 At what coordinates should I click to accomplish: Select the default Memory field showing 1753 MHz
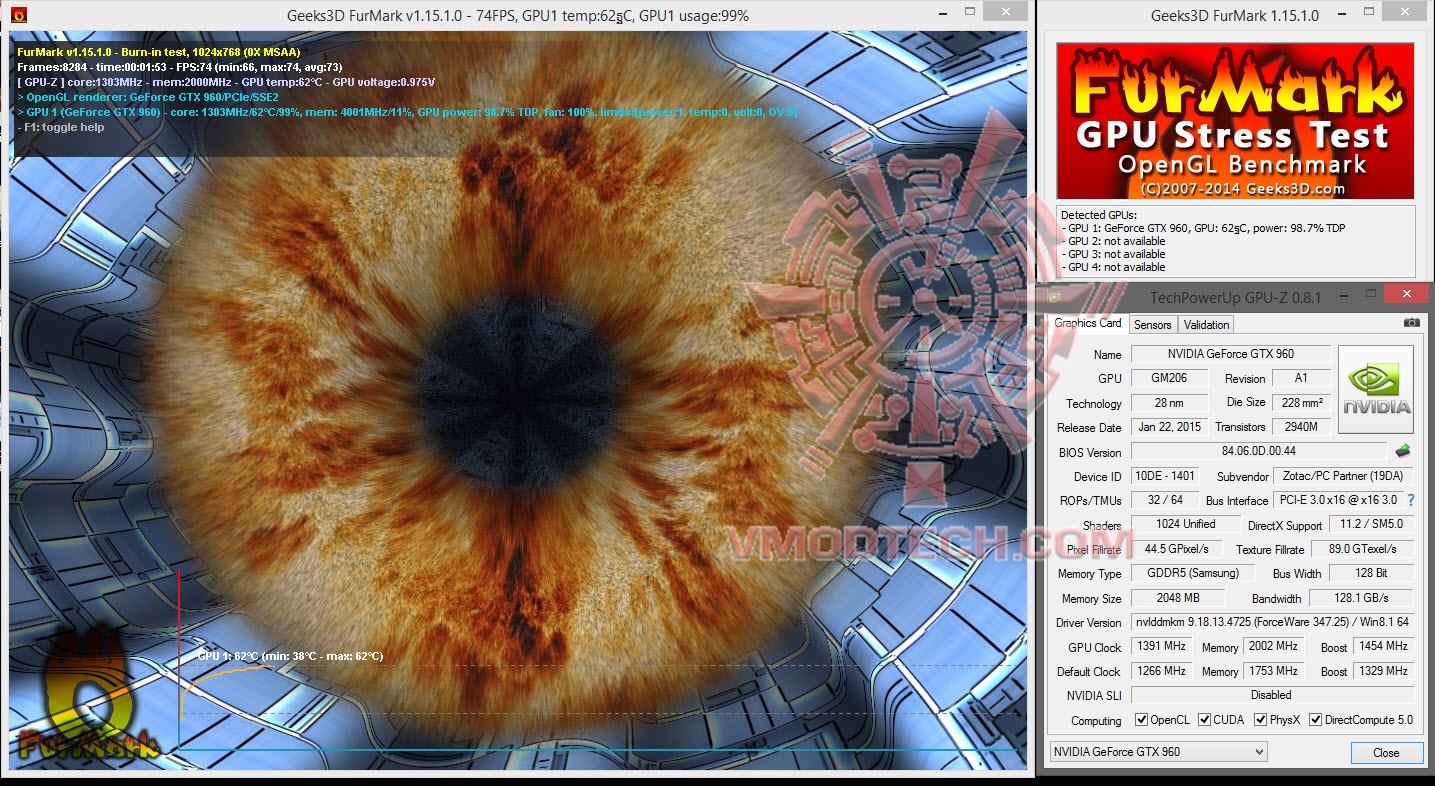[x=1273, y=671]
